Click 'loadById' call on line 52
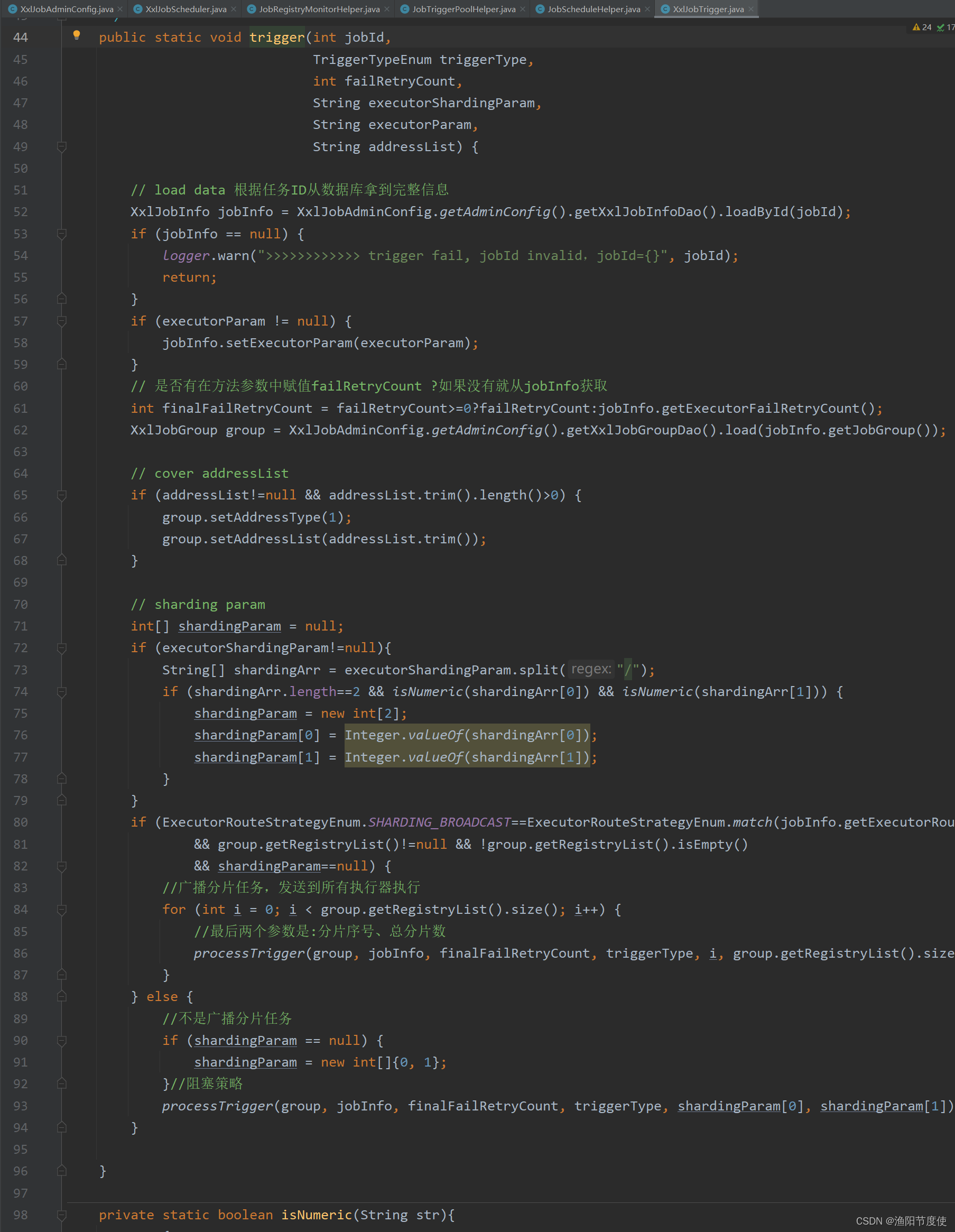 pyautogui.click(x=756, y=212)
